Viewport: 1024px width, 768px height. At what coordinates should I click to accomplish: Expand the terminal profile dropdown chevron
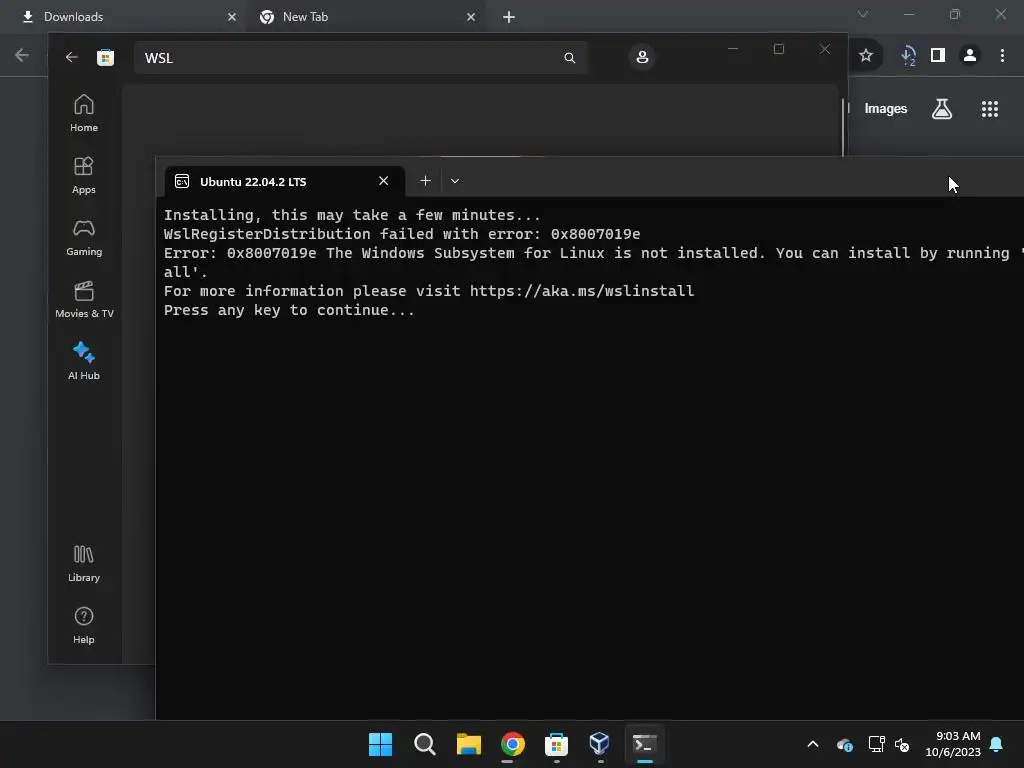click(455, 181)
